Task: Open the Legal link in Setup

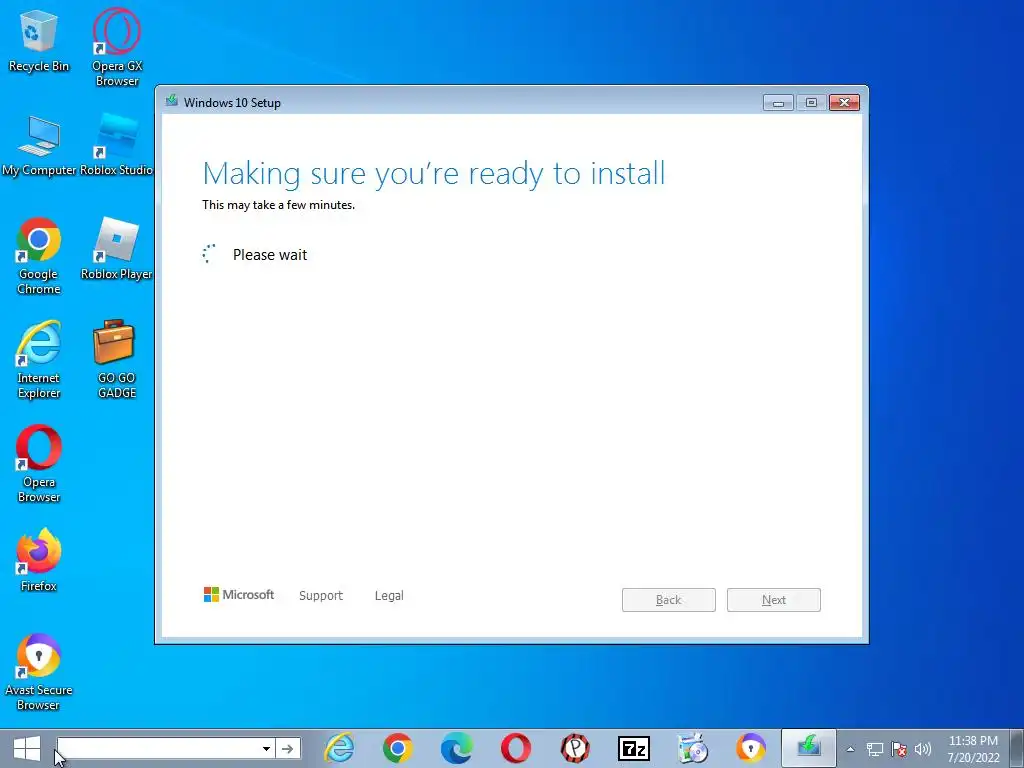Action: [389, 596]
